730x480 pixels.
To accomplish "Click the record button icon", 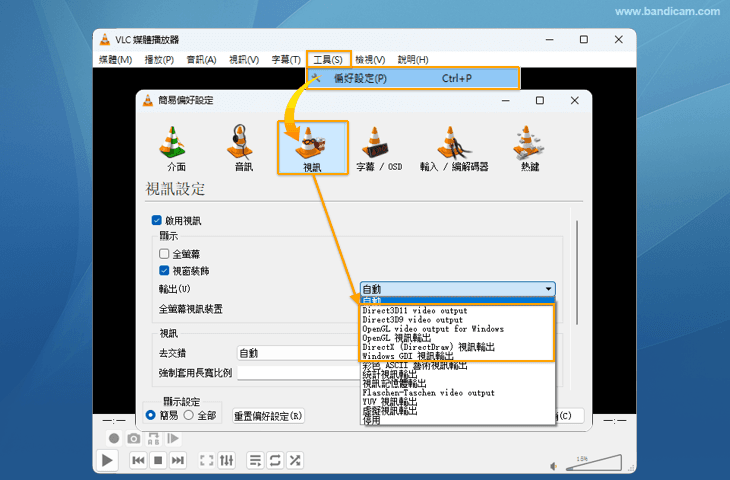I will (114, 439).
